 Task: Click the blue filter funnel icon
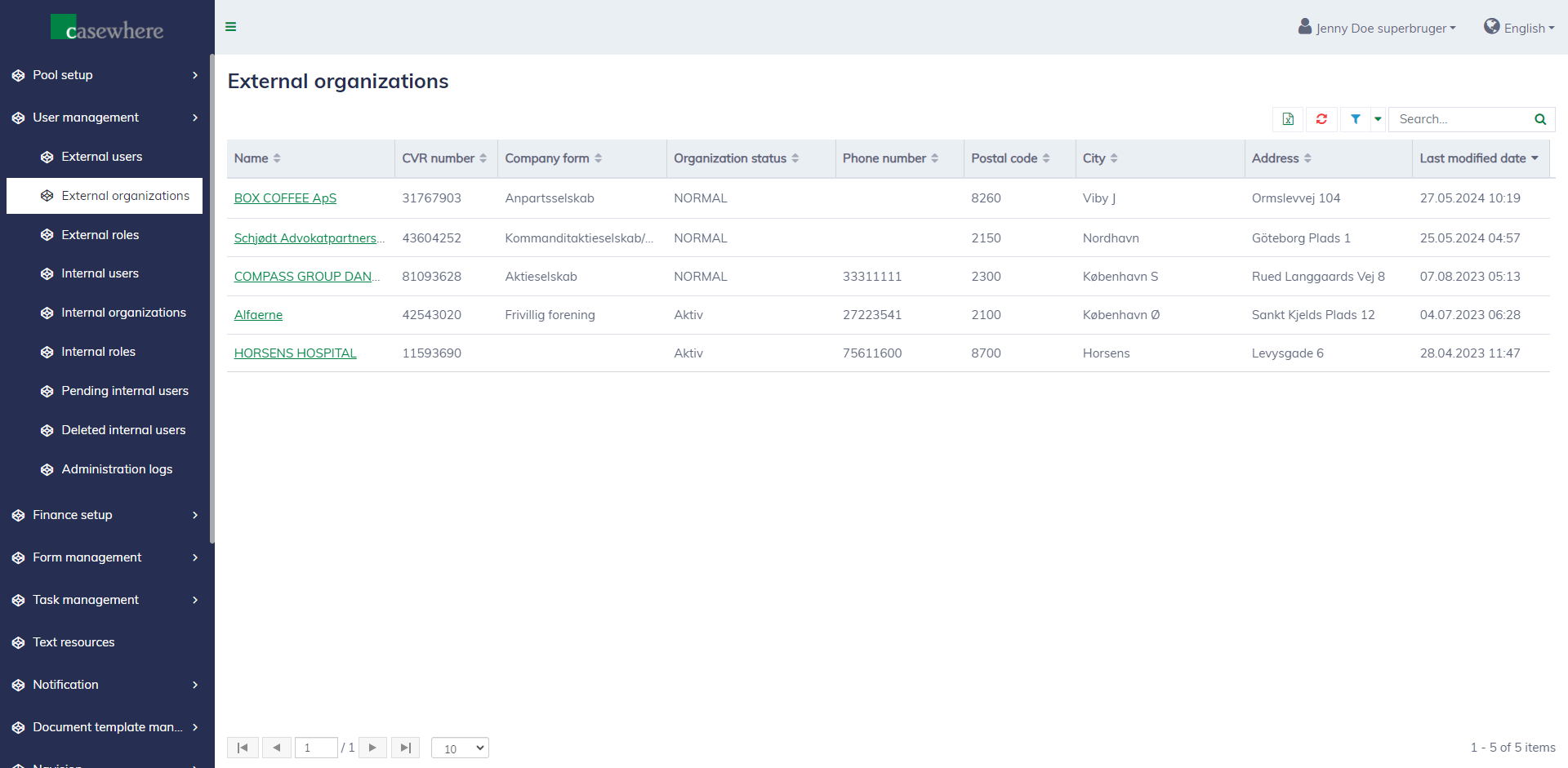point(1356,119)
